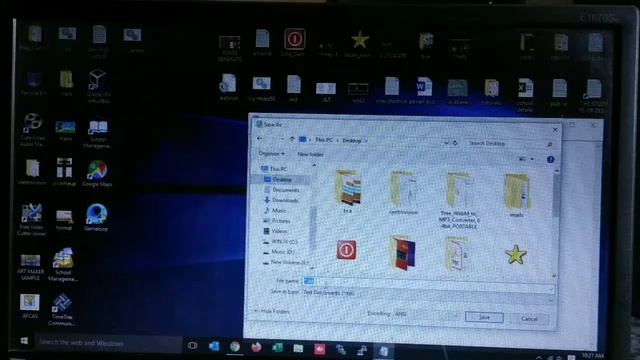Select Pictures in navigation pane
Viewport: 640px width, 360px height.
coord(277,221)
